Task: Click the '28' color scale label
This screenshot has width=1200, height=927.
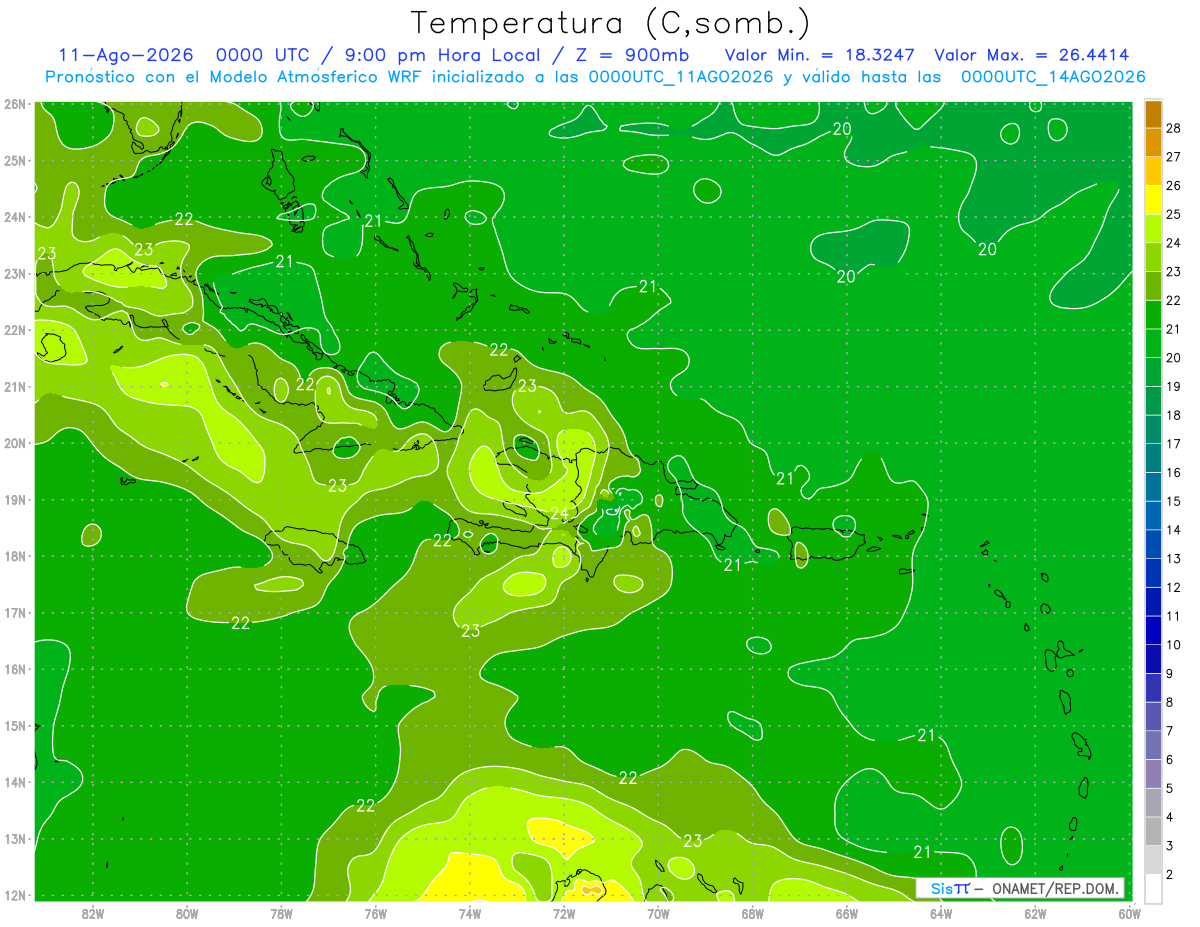Action: [1175, 128]
